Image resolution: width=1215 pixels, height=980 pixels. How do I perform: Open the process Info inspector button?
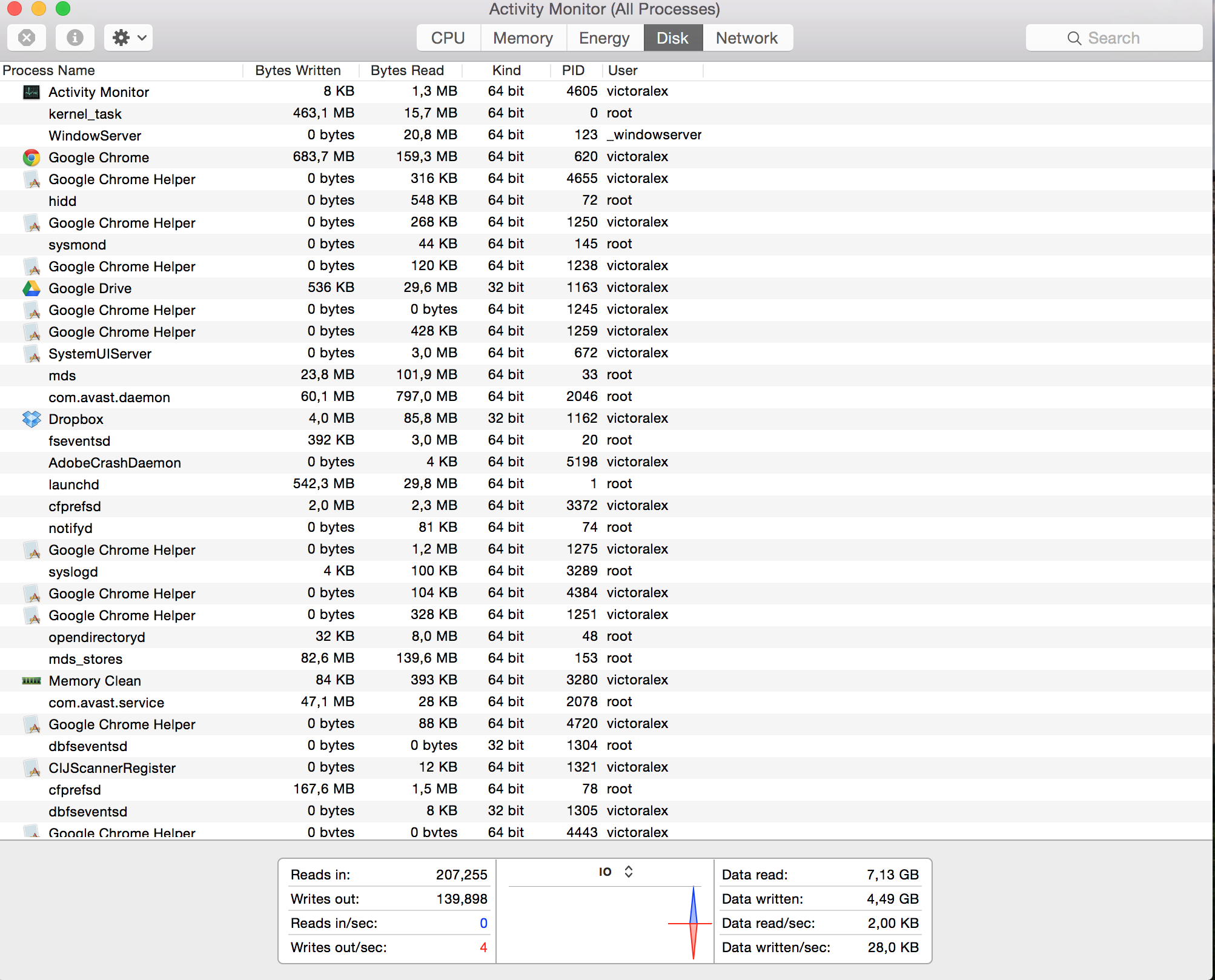[x=74, y=38]
